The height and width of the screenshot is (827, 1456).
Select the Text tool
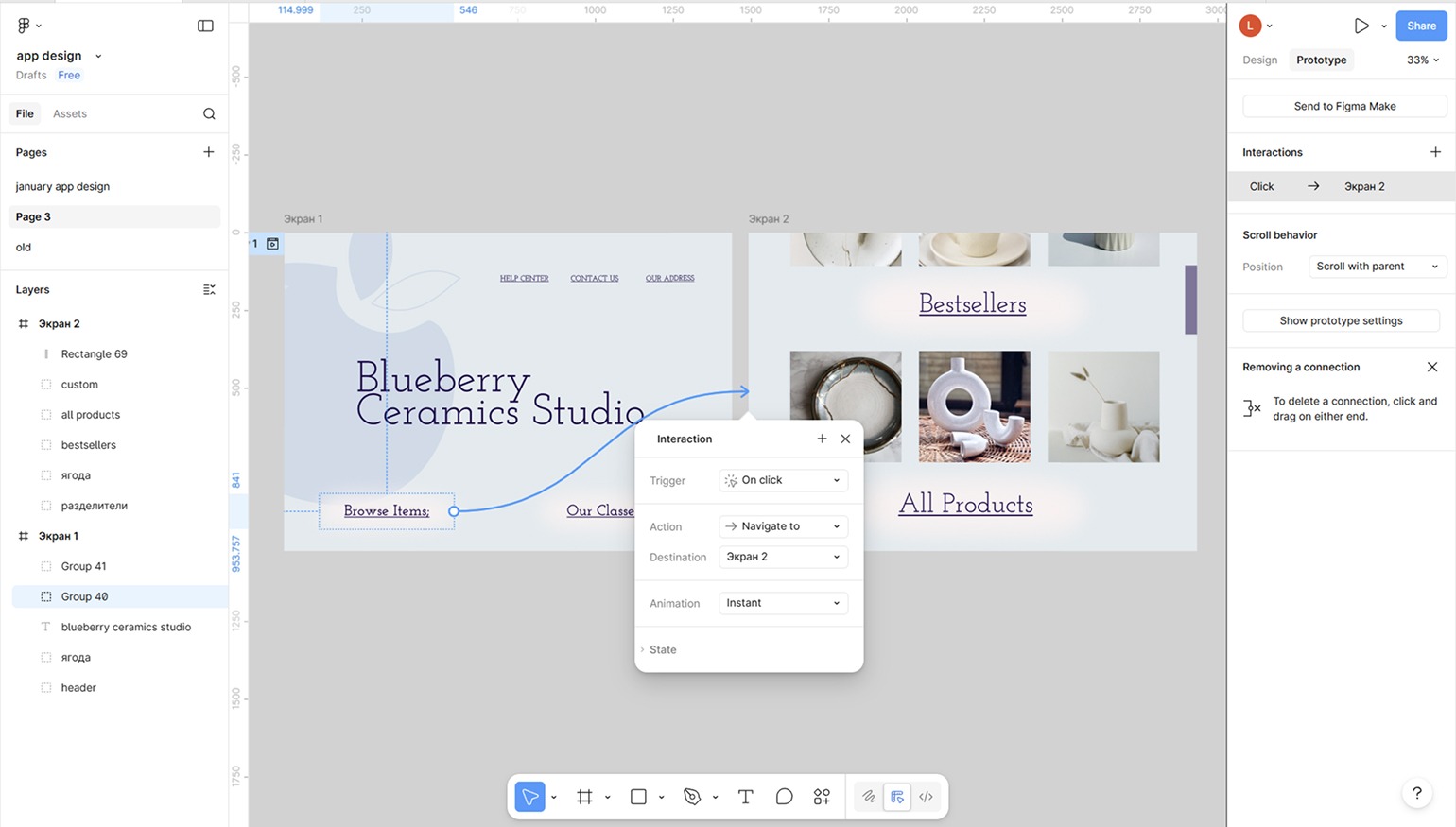pyautogui.click(x=745, y=797)
